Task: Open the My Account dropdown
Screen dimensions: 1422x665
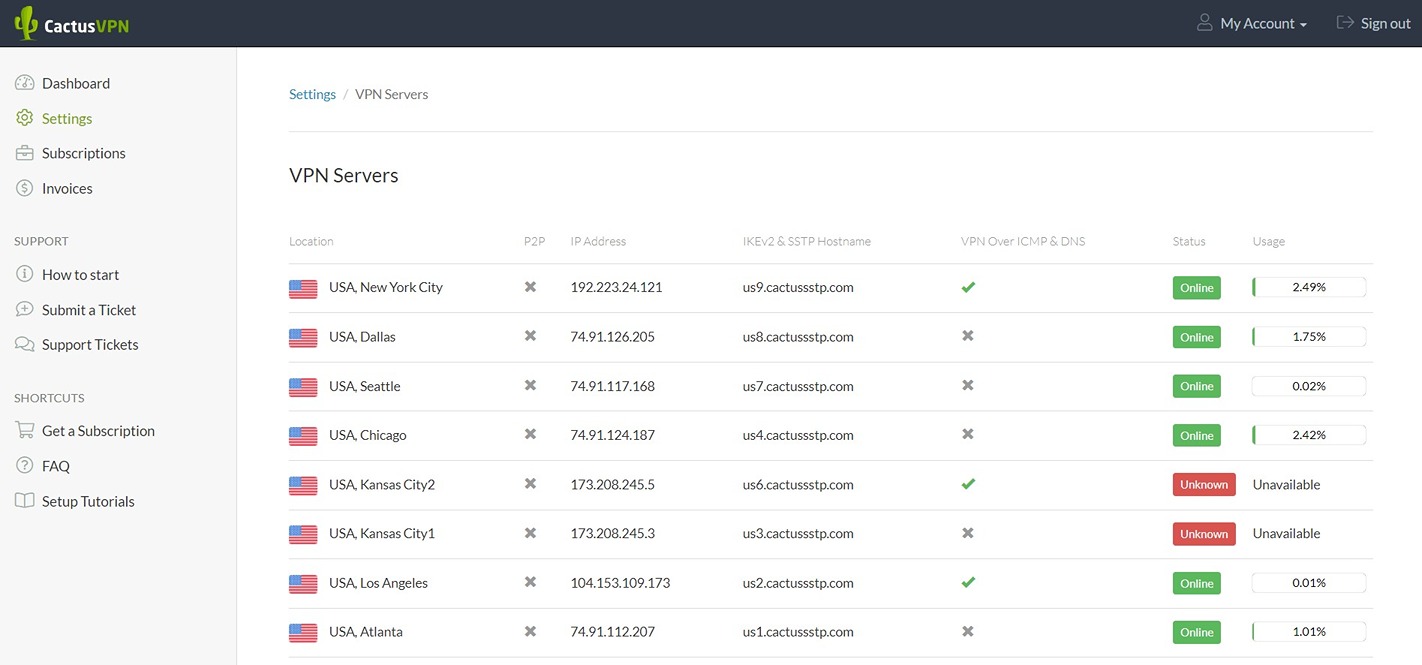Action: click(1252, 22)
